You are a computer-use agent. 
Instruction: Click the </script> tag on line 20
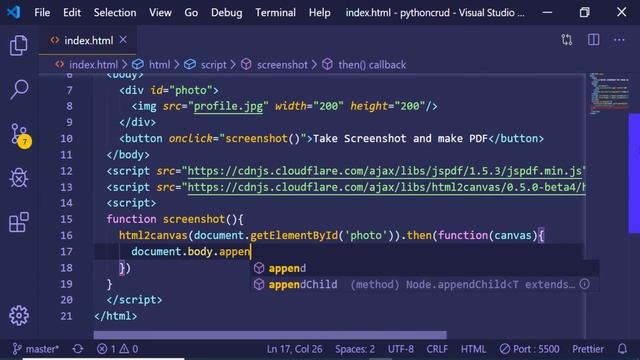(134, 300)
